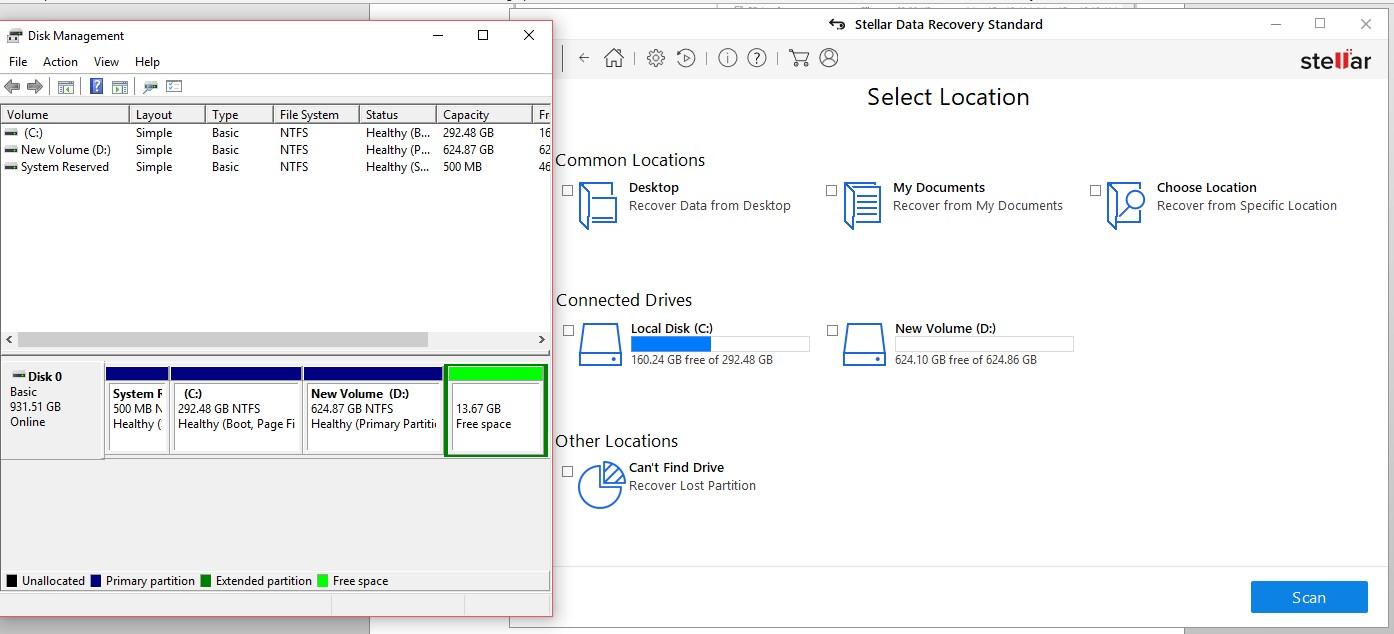Click the settings list toolbar icon in Disk Management

174,87
